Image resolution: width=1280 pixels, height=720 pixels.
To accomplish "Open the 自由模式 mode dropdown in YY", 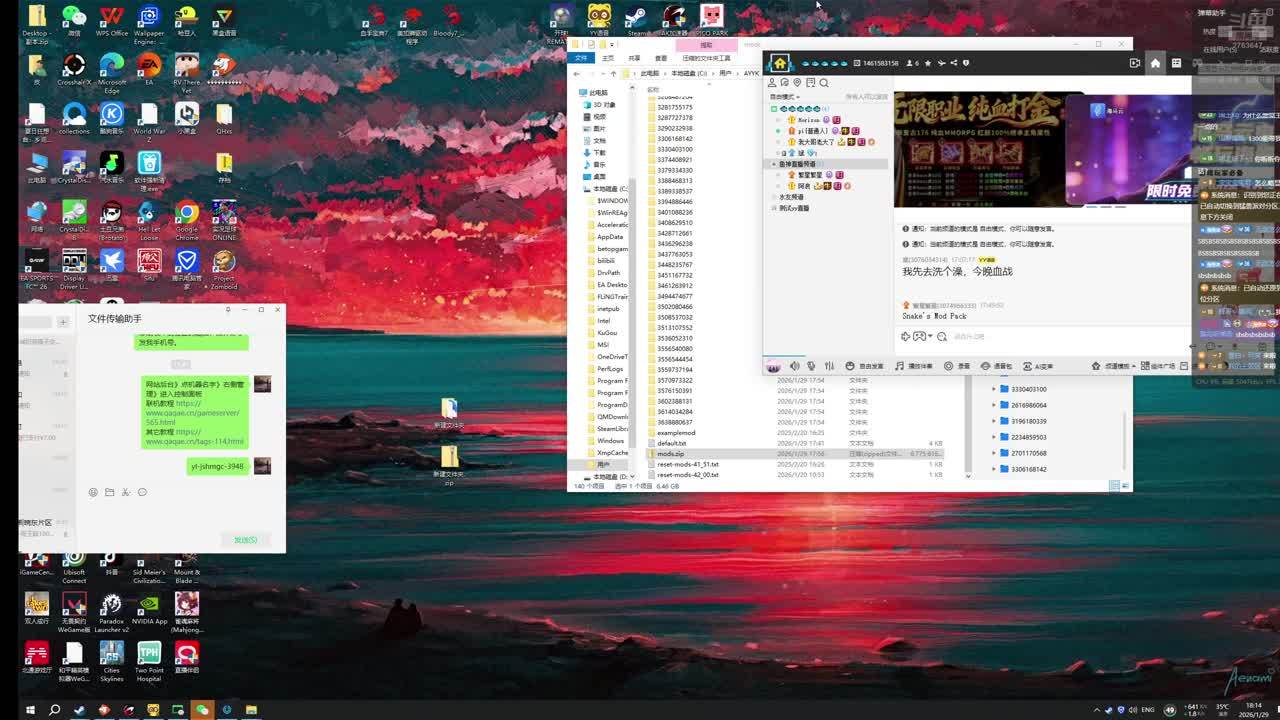I will click(x=784, y=97).
